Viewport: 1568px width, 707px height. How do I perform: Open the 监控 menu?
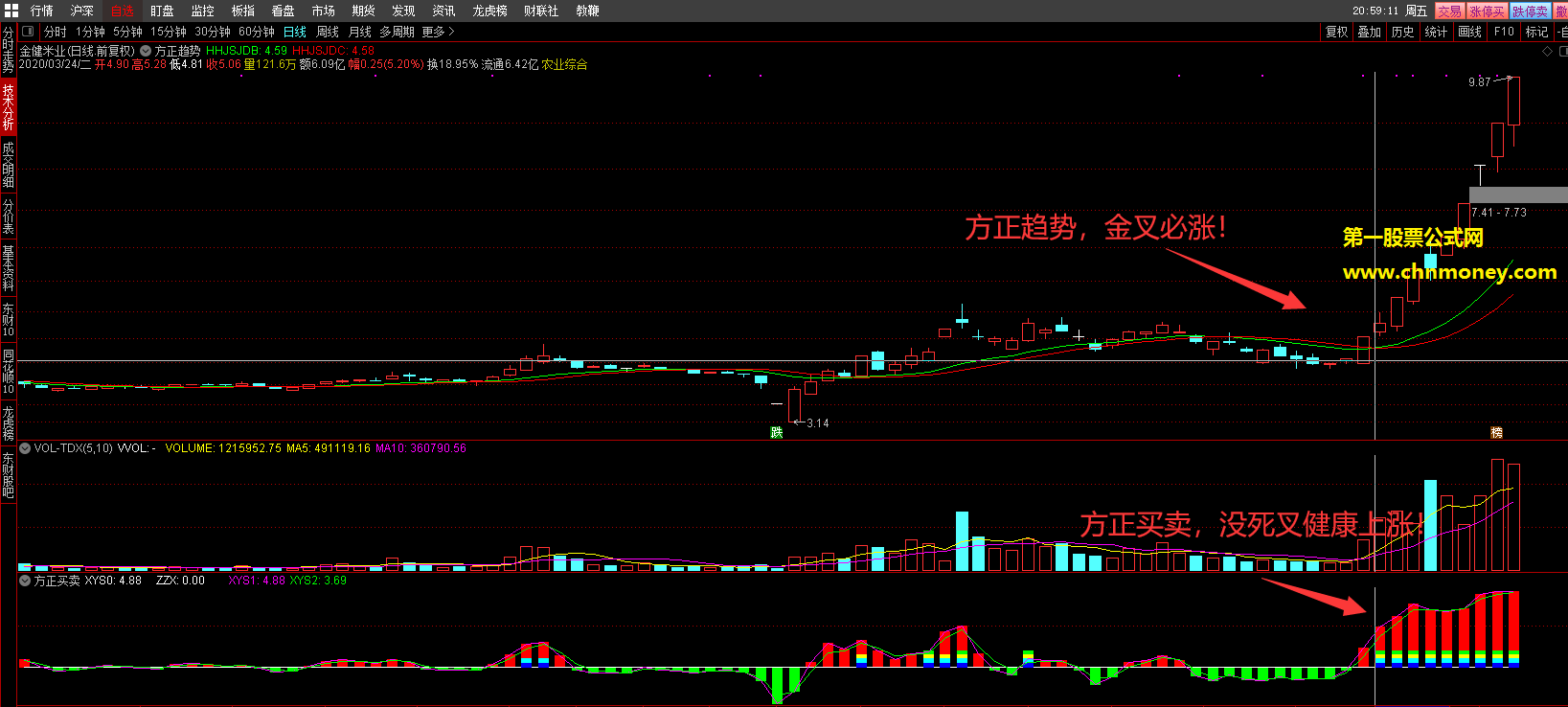(203, 11)
